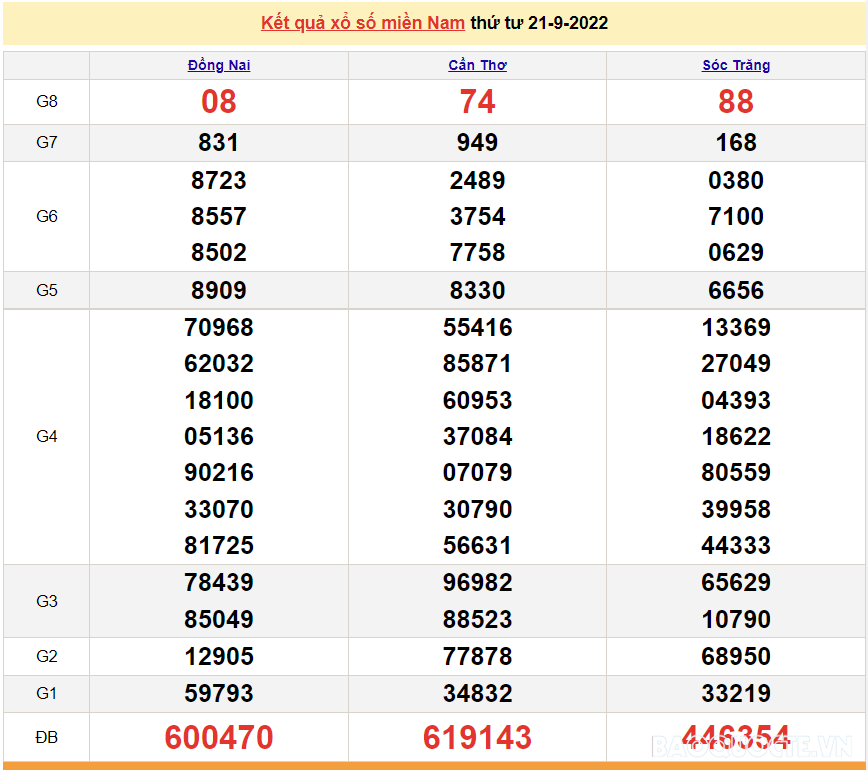Select the G1 result 59793
Image resolution: width=868 pixels, height=770 pixels.
[219, 693]
